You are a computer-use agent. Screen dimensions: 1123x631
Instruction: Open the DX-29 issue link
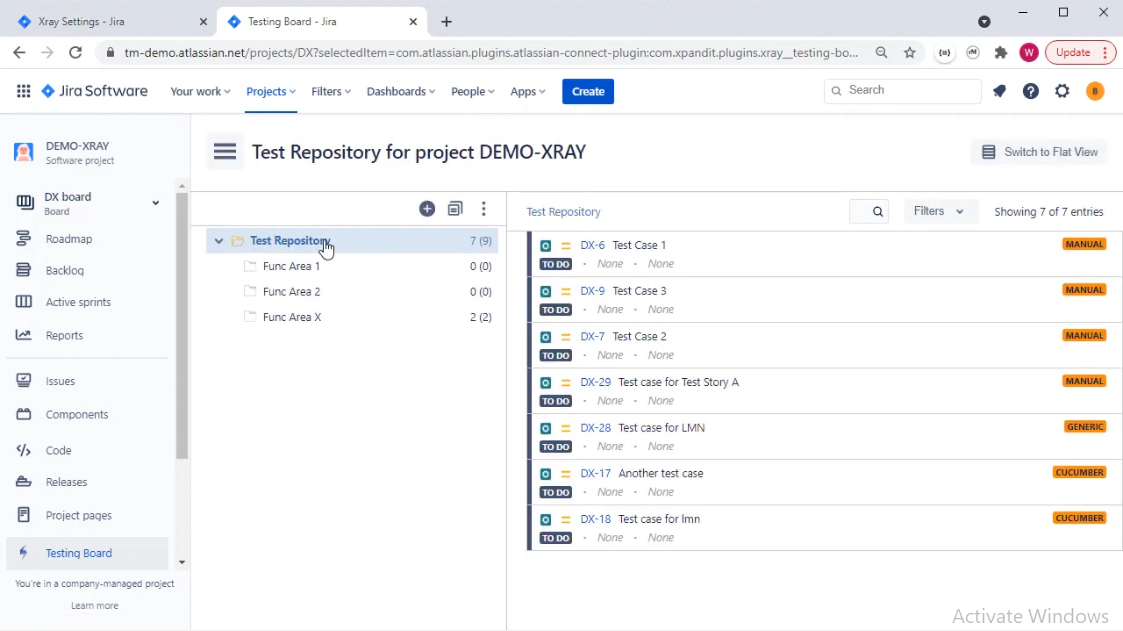[595, 382]
